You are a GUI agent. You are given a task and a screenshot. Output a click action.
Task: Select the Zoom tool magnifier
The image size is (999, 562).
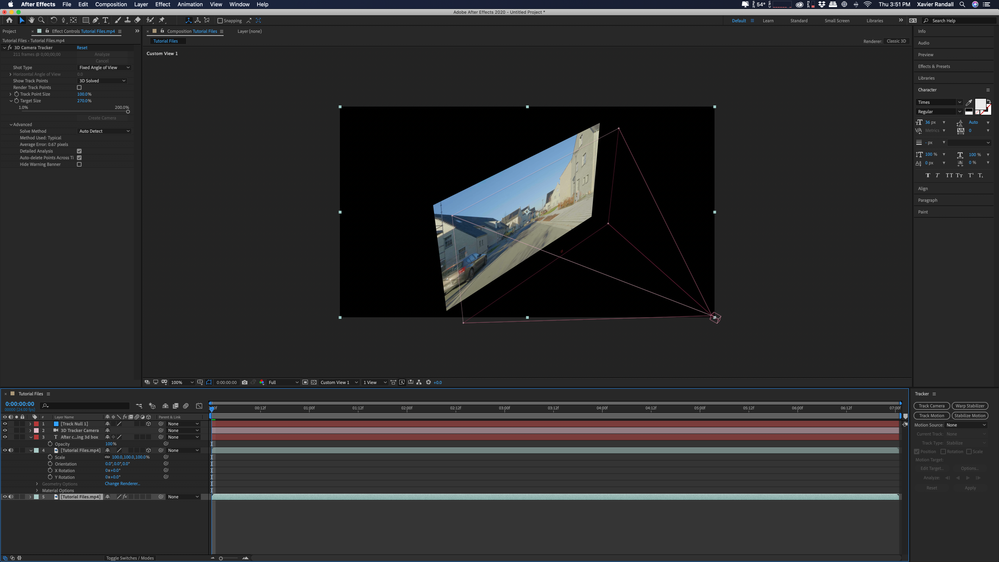click(x=41, y=20)
